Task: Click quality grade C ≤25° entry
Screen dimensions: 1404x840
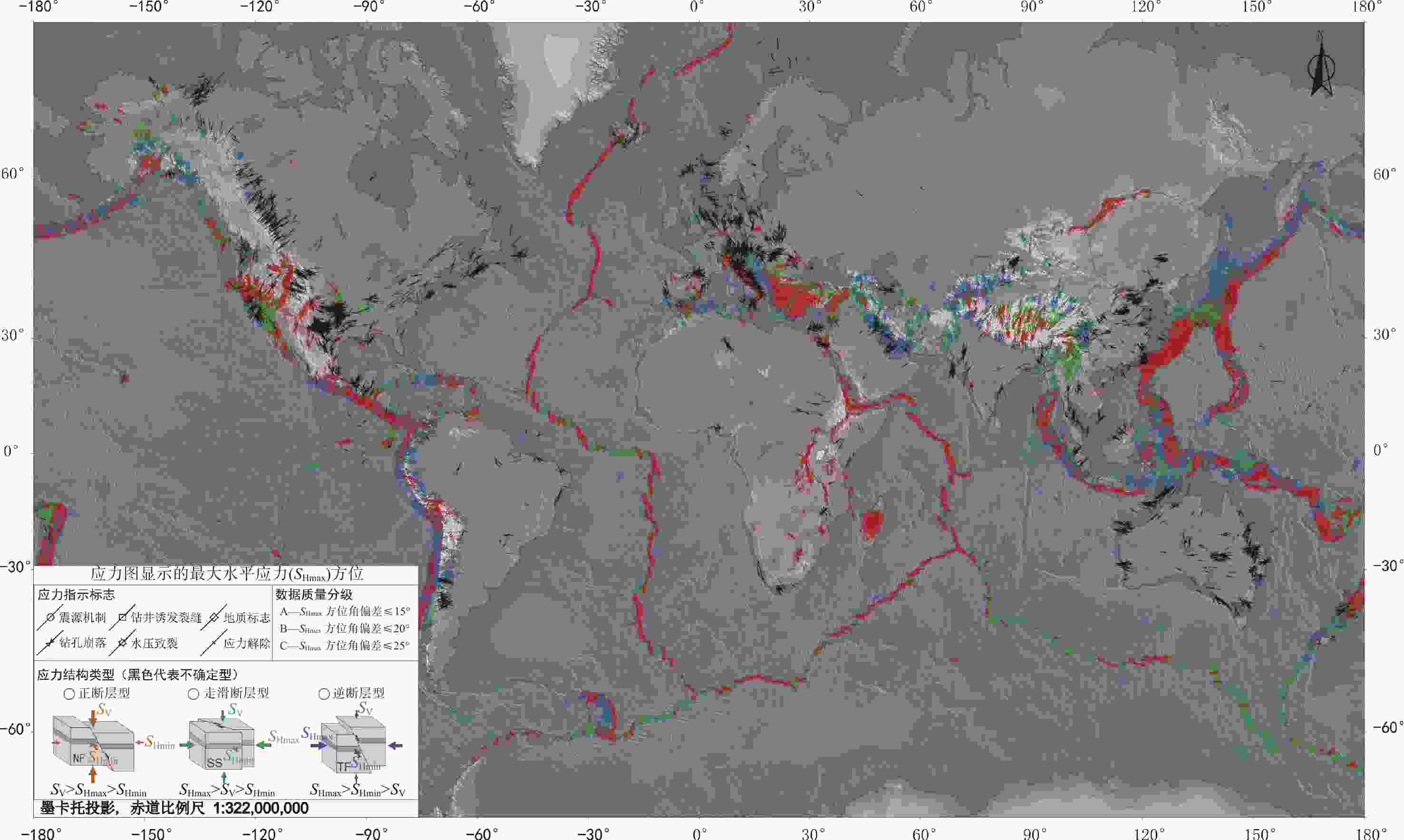Action: click(345, 646)
